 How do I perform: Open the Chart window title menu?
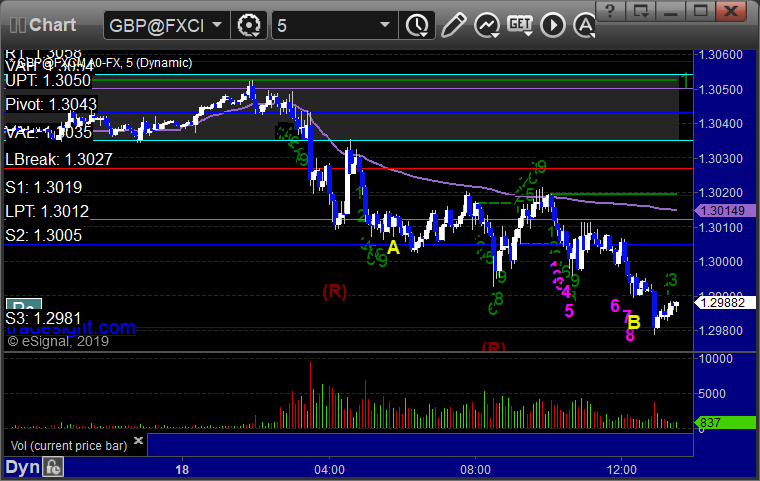point(52,25)
